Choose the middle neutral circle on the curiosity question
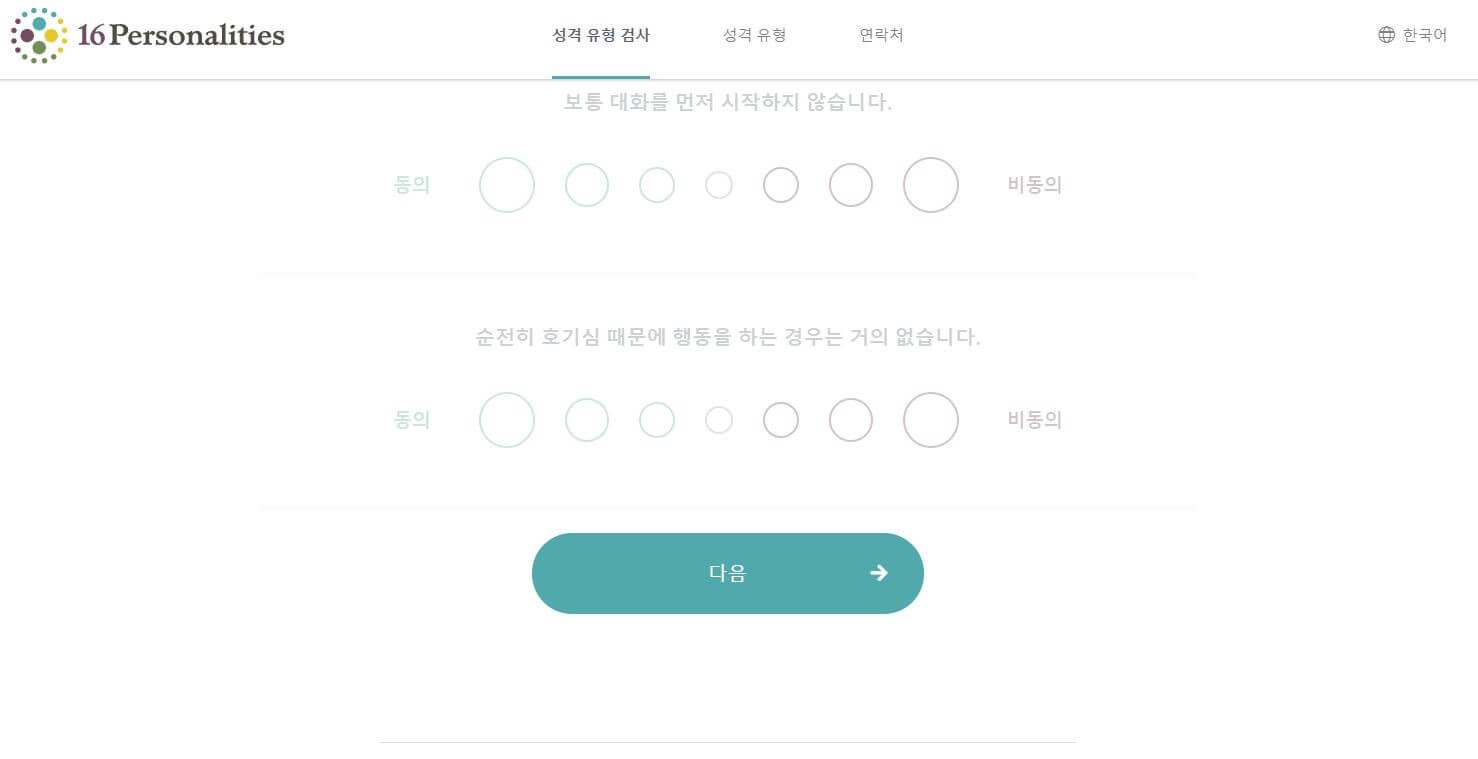Image resolution: width=1478 pixels, height=759 pixels. click(x=719, y=420)
